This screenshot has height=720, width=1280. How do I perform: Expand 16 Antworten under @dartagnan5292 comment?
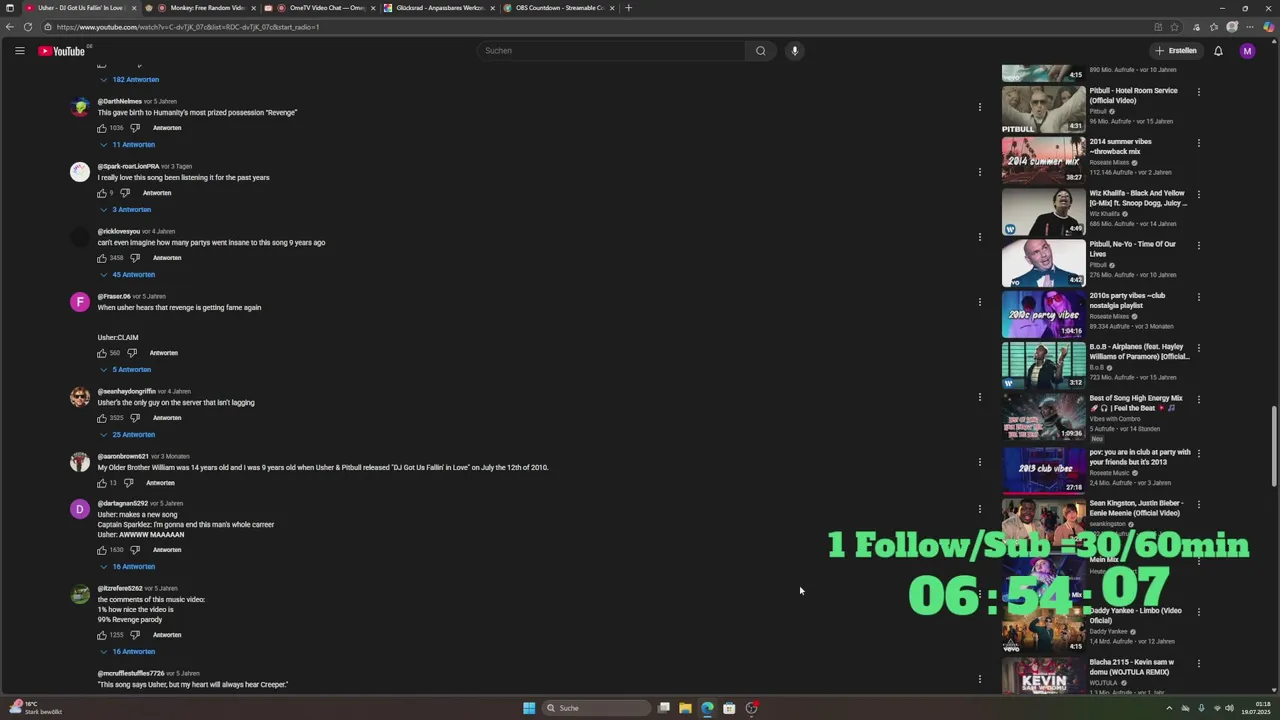pyautogui.click(x=127, y=567)
